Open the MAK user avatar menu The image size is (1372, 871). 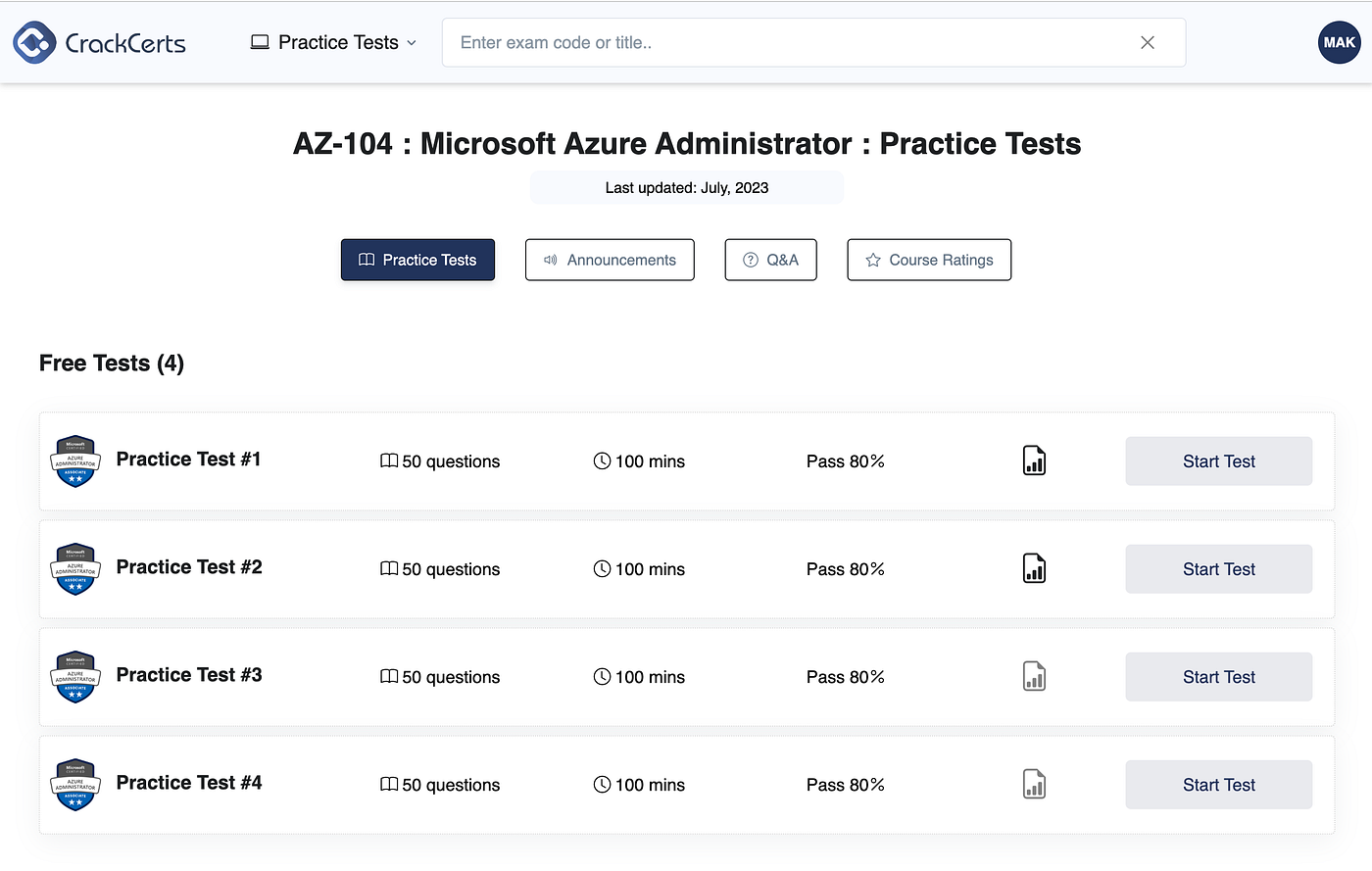1339,42
